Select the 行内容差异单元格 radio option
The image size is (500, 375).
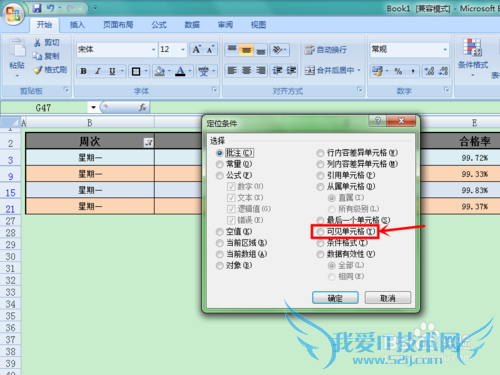(320, 153)
